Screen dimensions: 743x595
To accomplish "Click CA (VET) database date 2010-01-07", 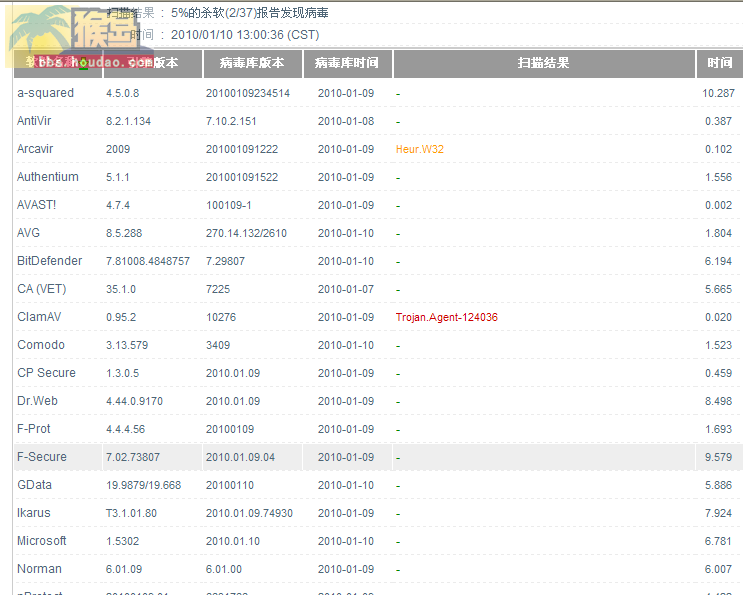I will (x=346, y=289).
